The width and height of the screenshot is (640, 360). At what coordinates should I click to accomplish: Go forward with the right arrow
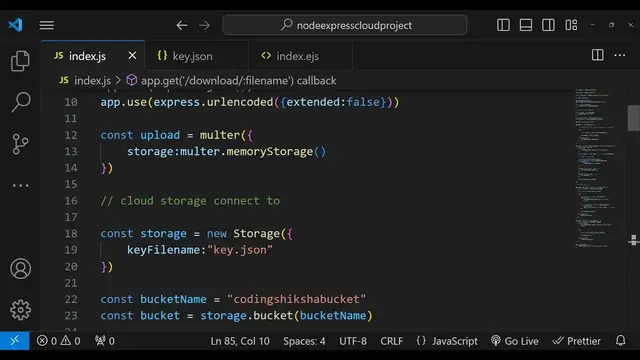204,25
